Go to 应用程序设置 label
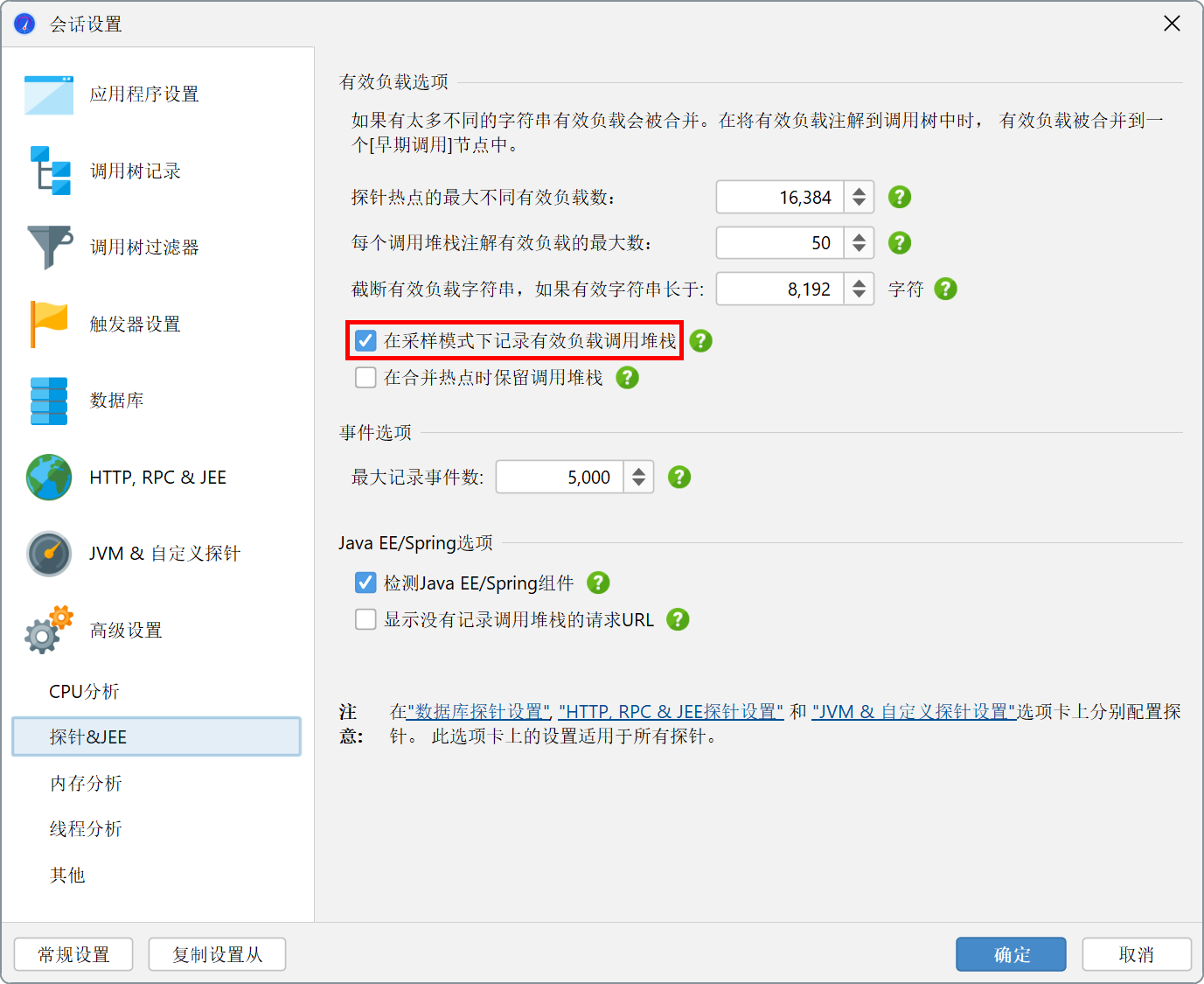1204x984 pixels. coord(144,94)
